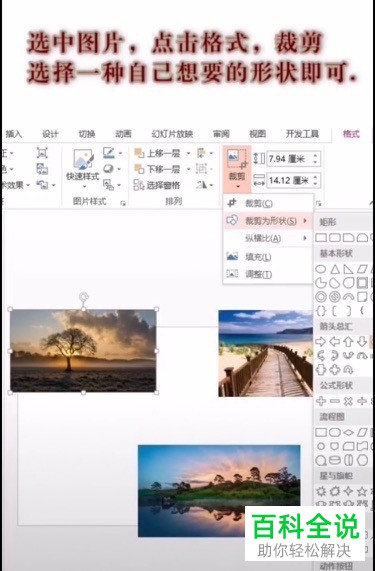The image size is (375, 571).
Task: Pick the donut ring shape
Action: (320, 297)
